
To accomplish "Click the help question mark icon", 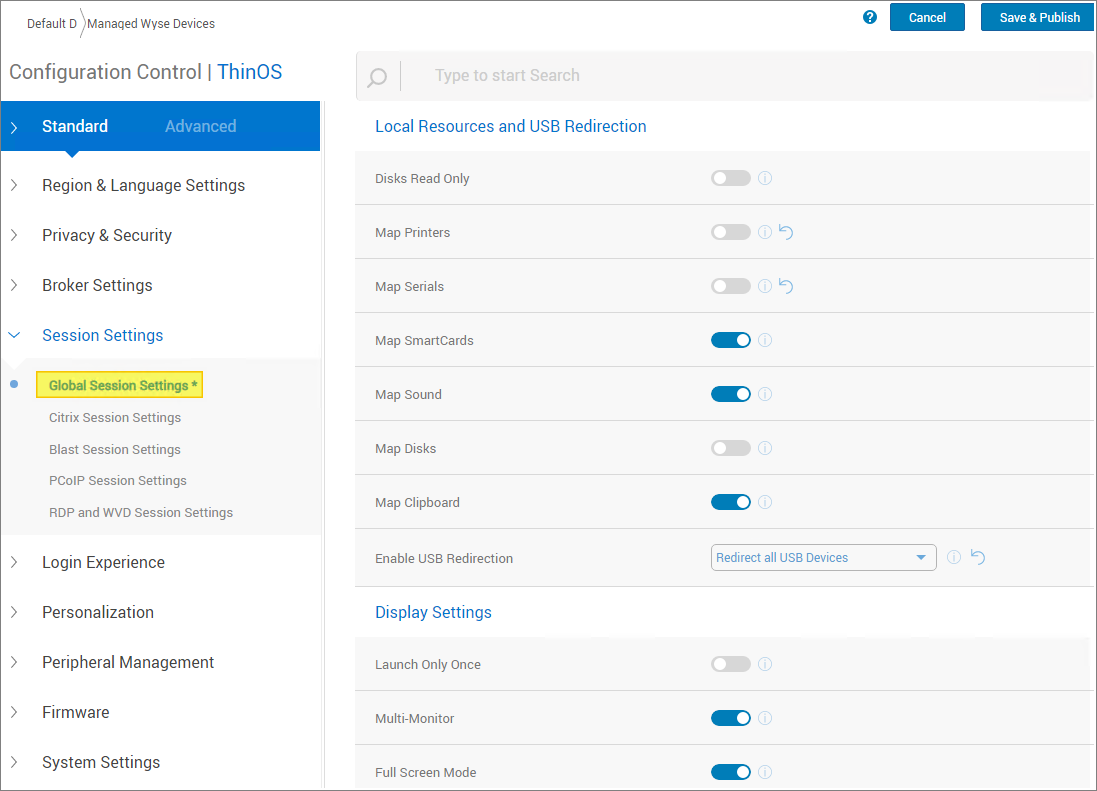I will coord(870,17).
